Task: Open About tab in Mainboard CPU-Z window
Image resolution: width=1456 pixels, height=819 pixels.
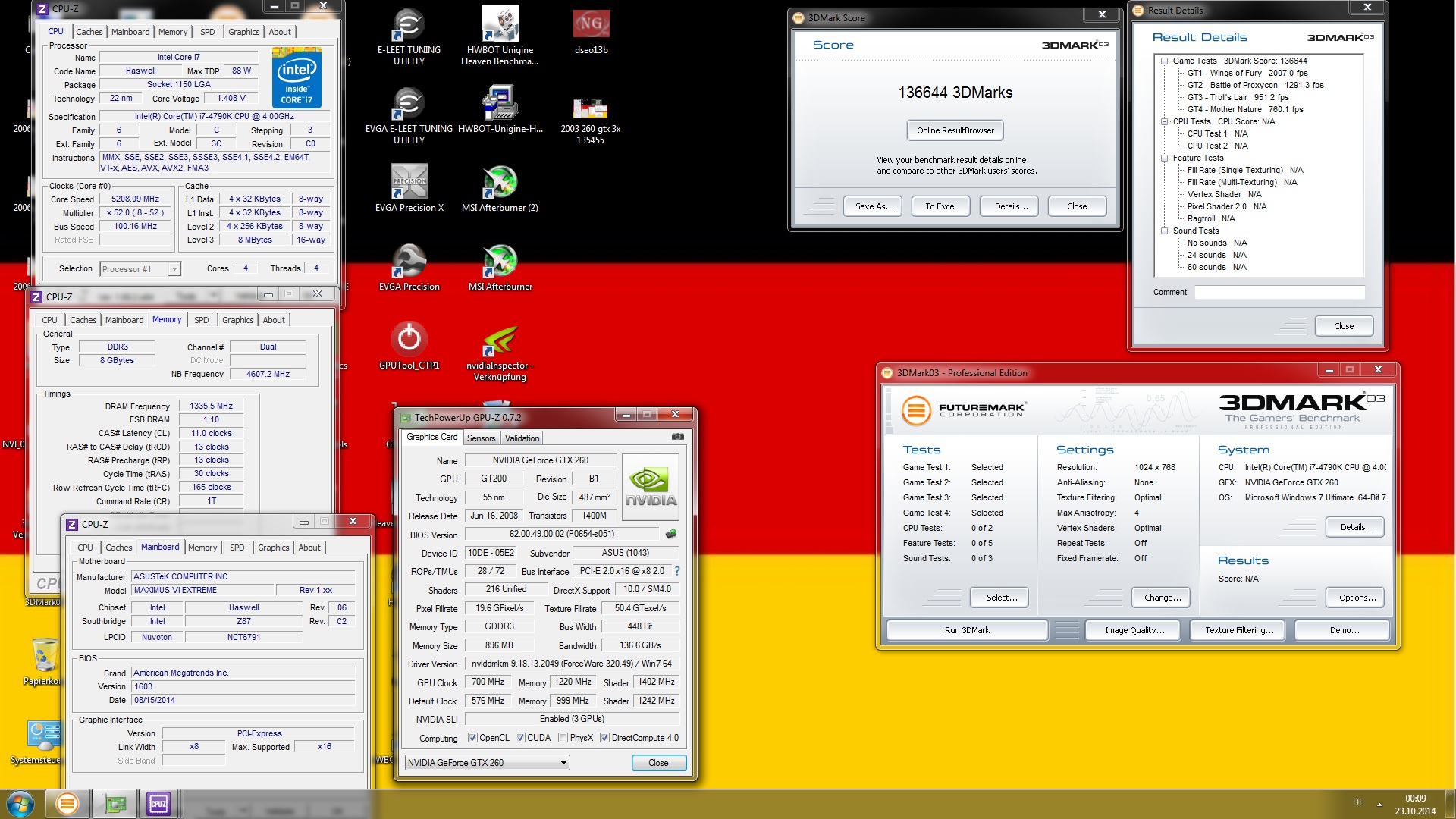Action: [x=309, y=548]
